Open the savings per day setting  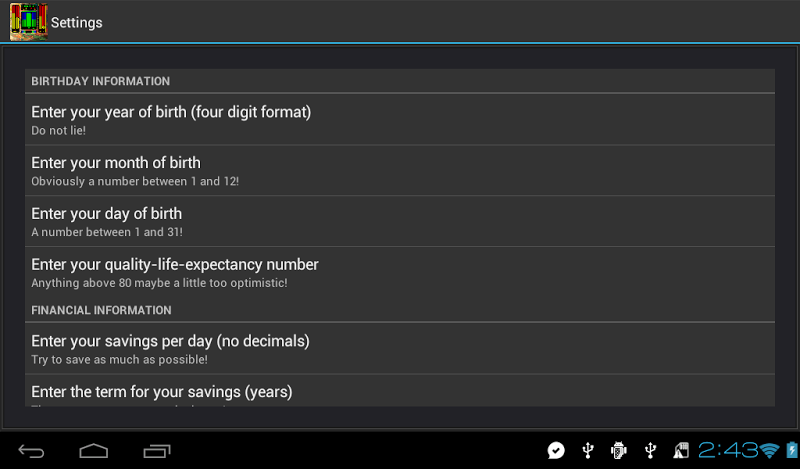[x=400, y=349]
